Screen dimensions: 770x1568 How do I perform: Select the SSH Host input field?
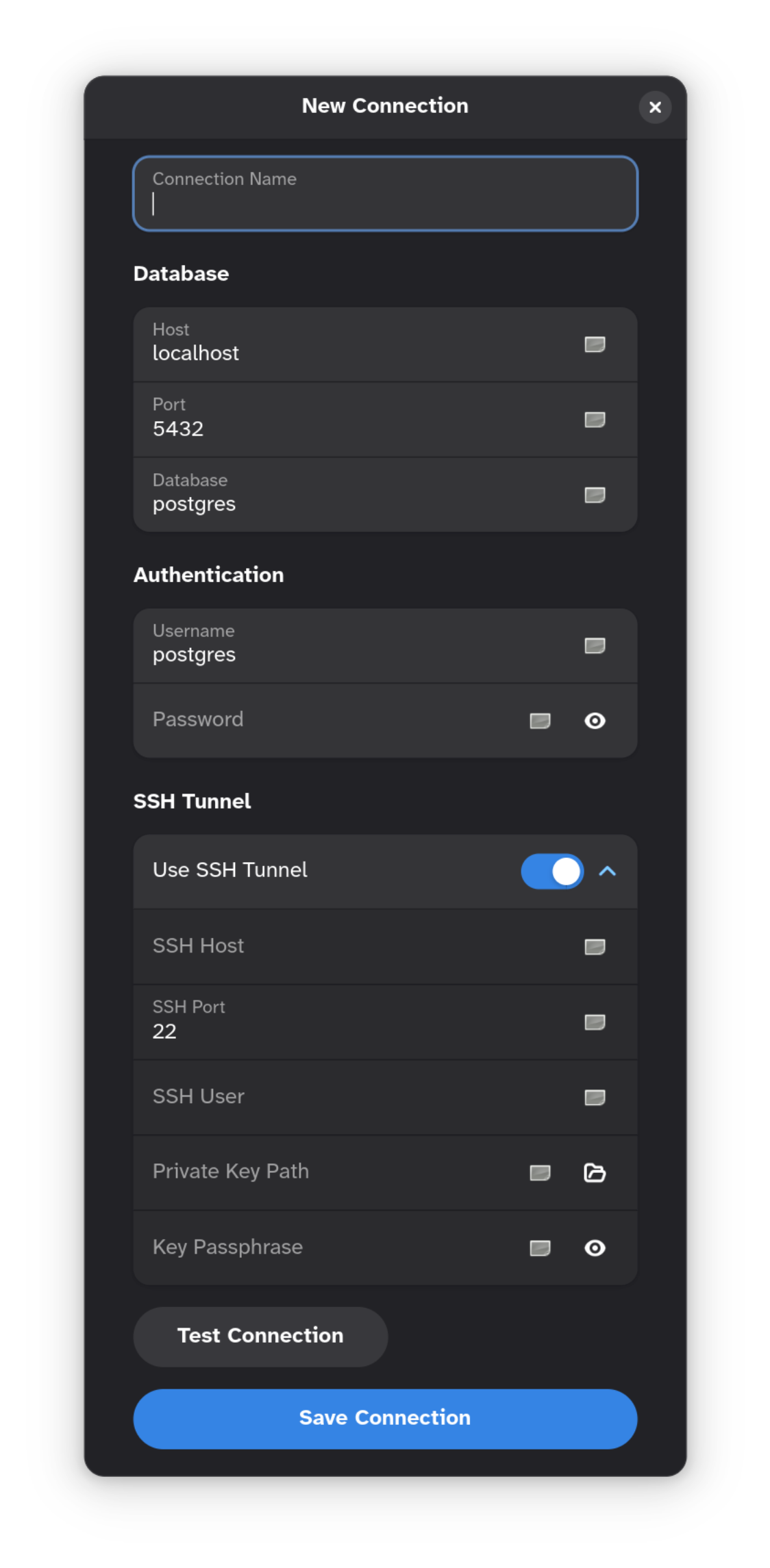tap(308, 946)
